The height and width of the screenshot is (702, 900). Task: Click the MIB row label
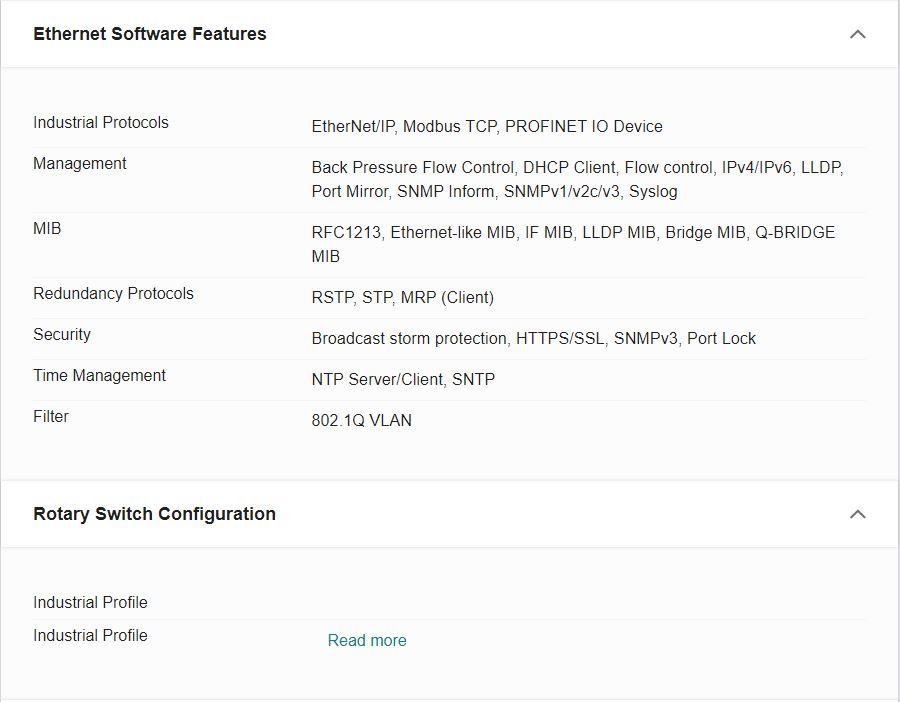click(47, 228)
